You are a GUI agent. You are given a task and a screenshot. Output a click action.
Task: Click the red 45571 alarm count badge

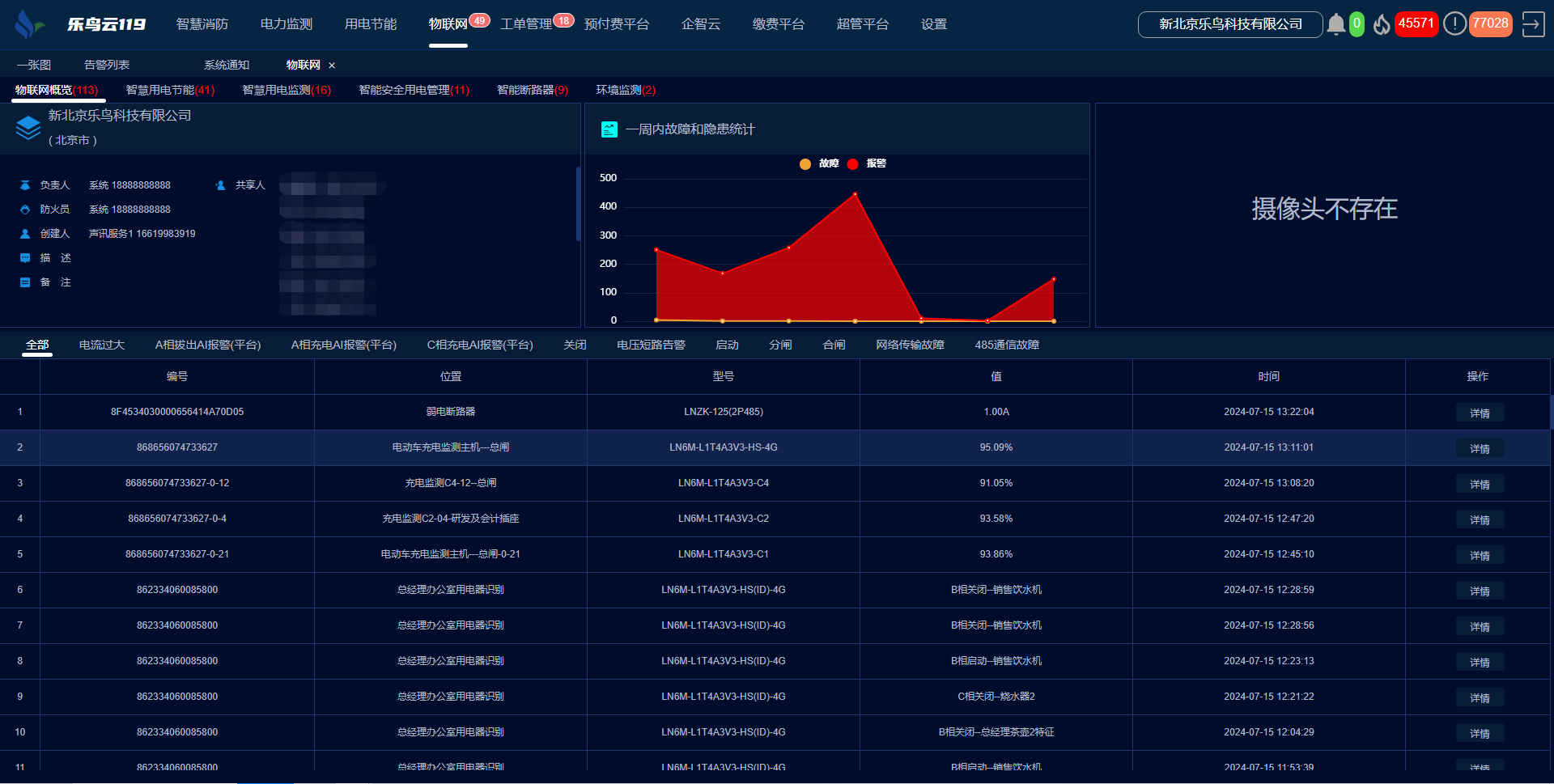pos(1416,23)
